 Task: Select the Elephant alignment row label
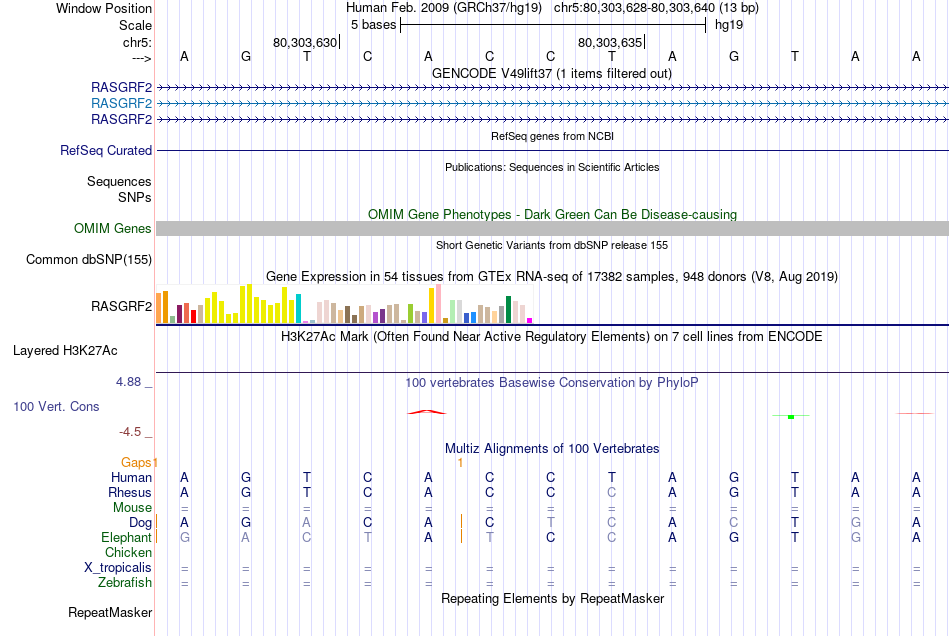(x=126, y=538)
